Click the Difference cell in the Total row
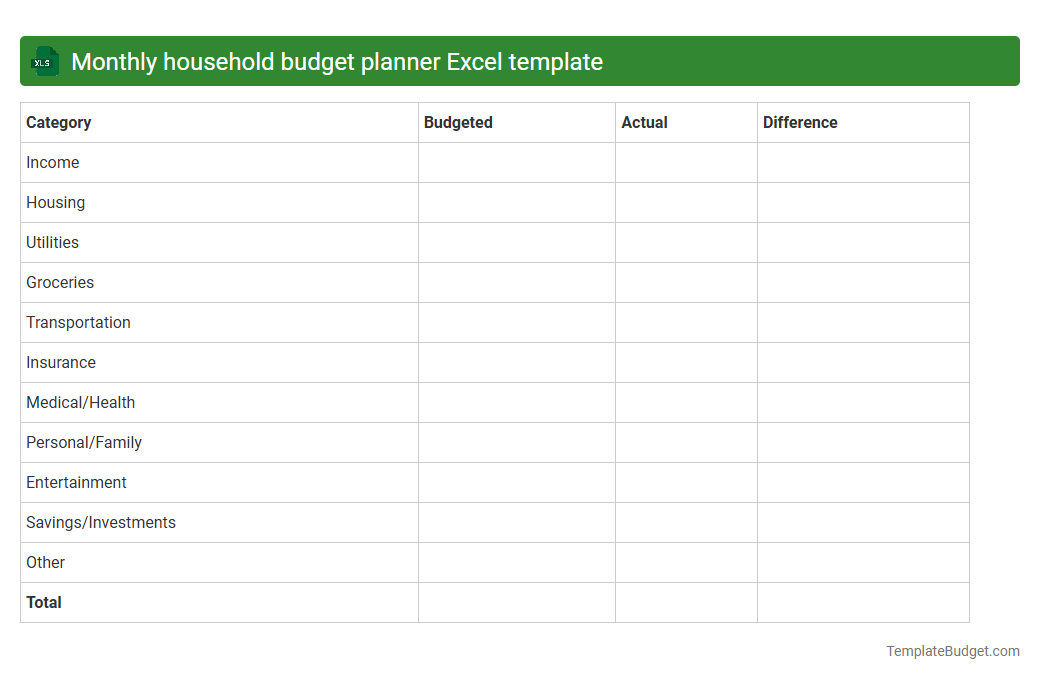Viewport: 1040px width, 680px height. (x=862, y=602)
